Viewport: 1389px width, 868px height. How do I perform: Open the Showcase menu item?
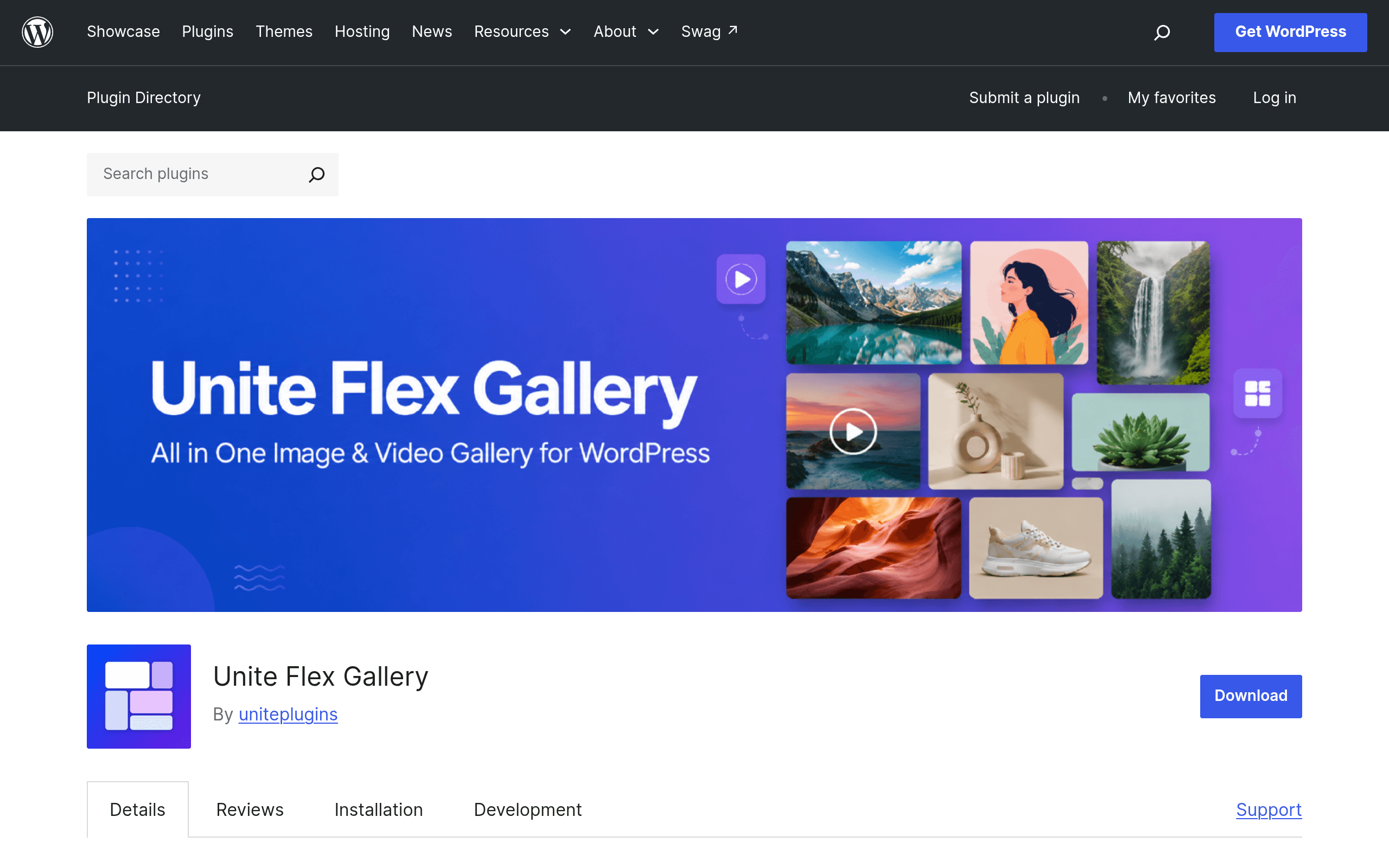[123, 31]
